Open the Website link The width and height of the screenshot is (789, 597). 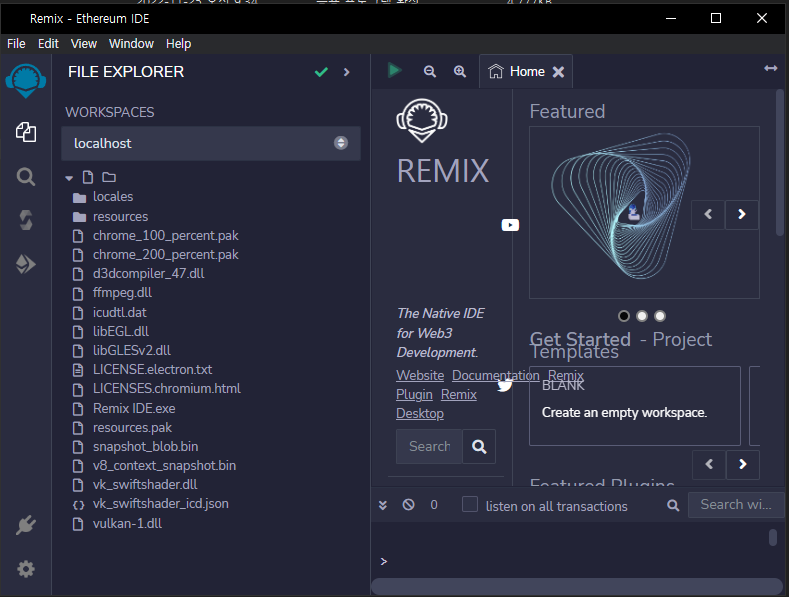tap(420, 376)
